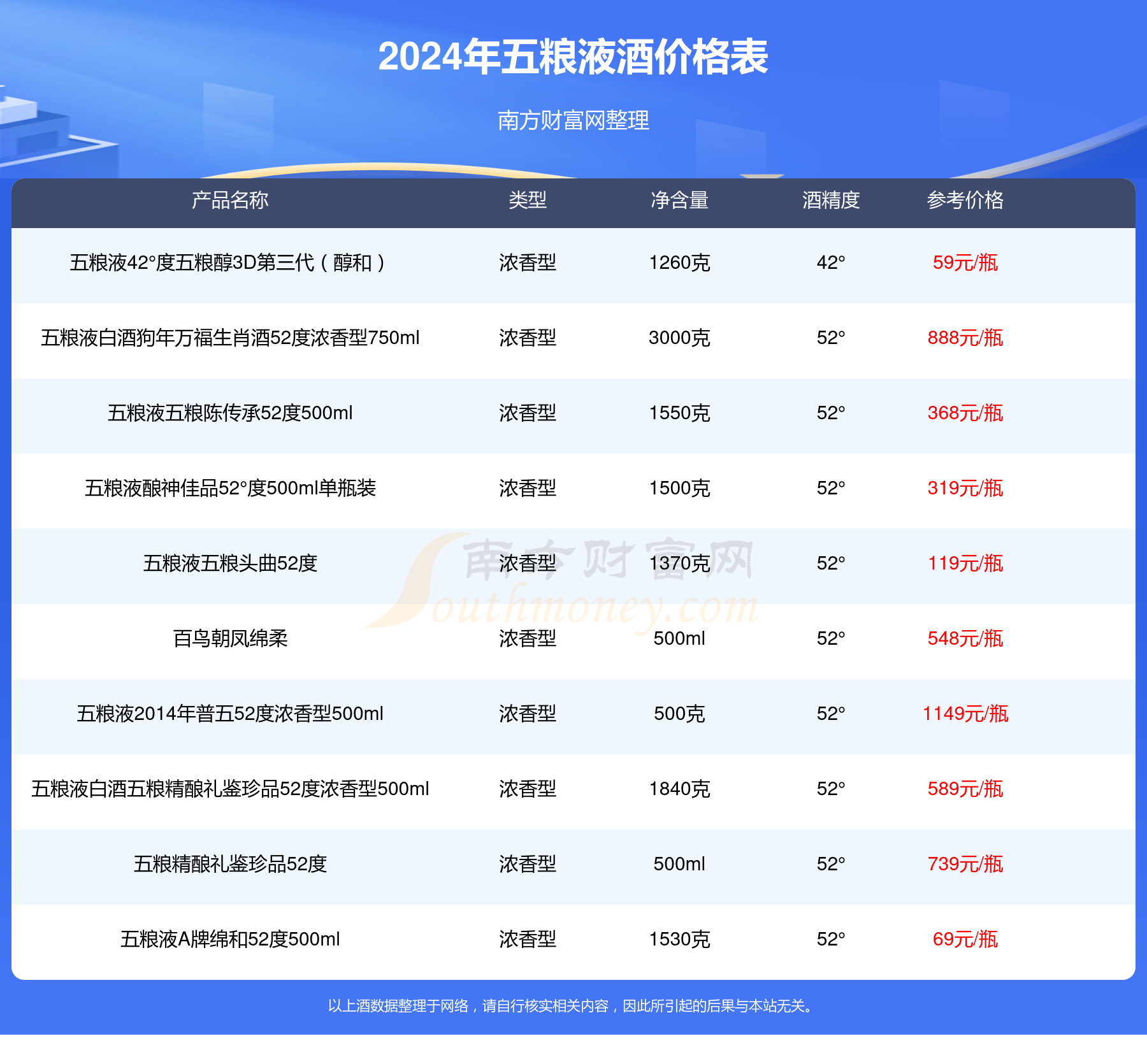Click the 酒精度 column header
This screenshot has height=1064, width=1147.
[831, 200]
